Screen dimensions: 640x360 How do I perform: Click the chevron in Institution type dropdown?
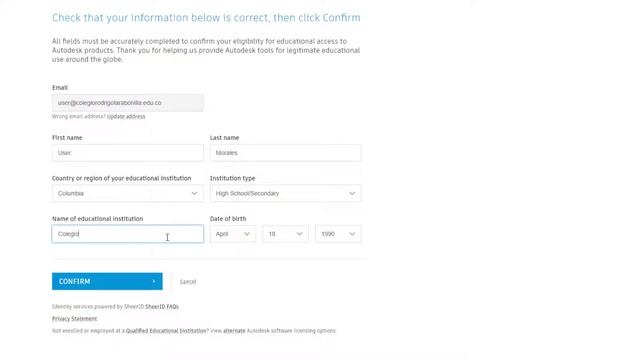[x=352, y=193]
